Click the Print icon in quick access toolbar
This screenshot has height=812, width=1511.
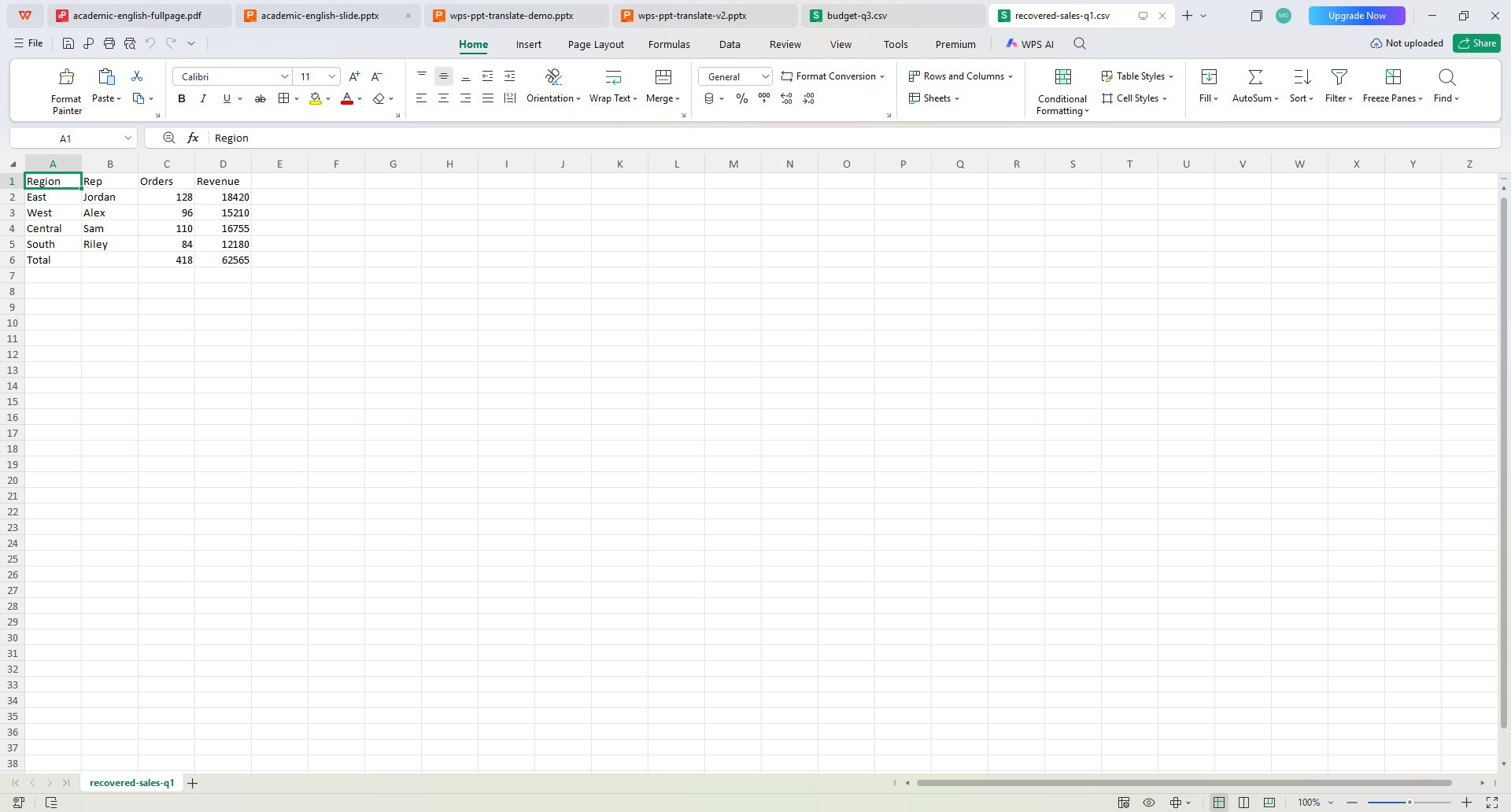click(109, 43)
